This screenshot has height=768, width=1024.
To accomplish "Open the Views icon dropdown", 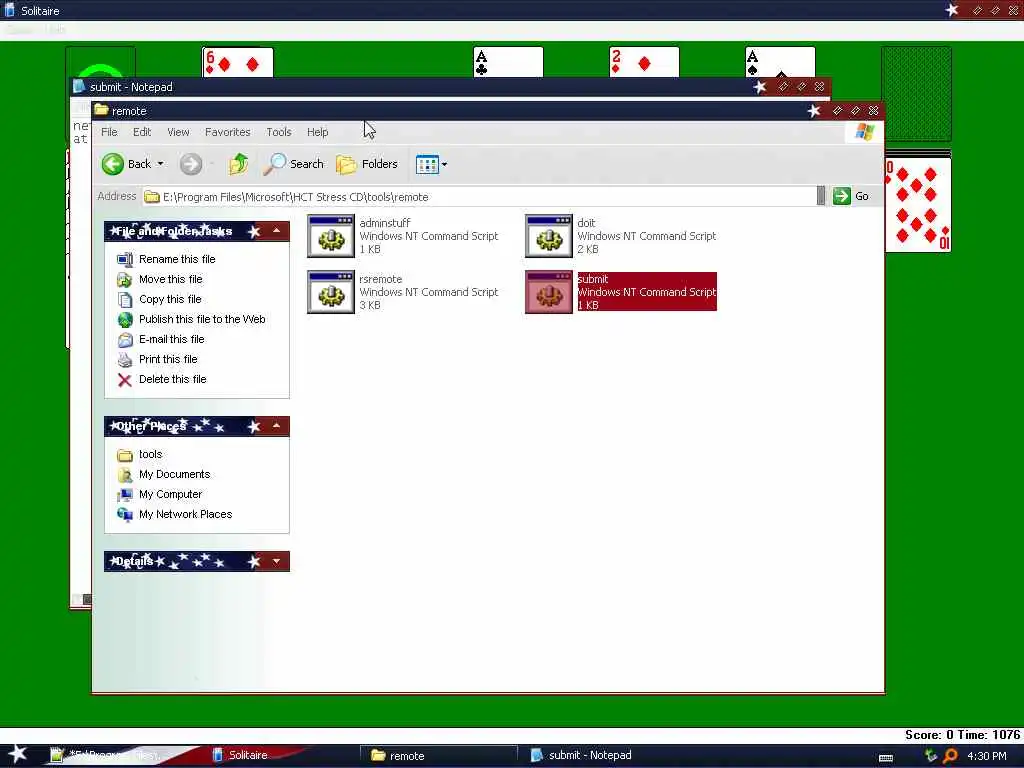I will (x=432, y=164).
